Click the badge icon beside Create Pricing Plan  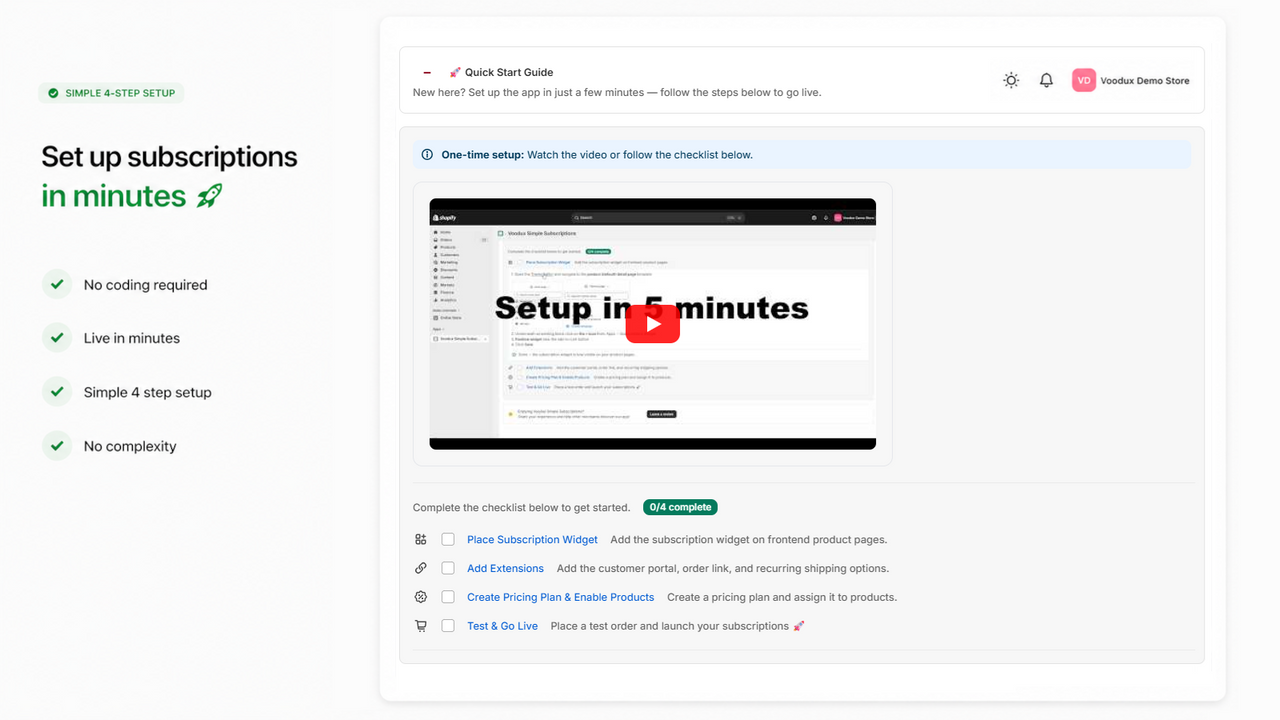[x=421, y=597]
